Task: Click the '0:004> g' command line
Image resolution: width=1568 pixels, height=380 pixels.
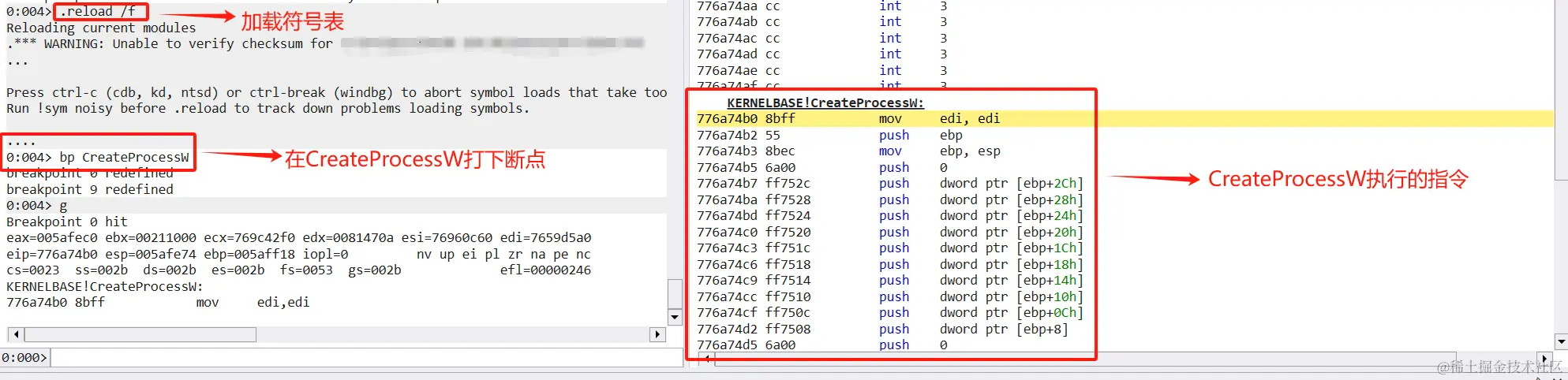Action: coord(37,206)
